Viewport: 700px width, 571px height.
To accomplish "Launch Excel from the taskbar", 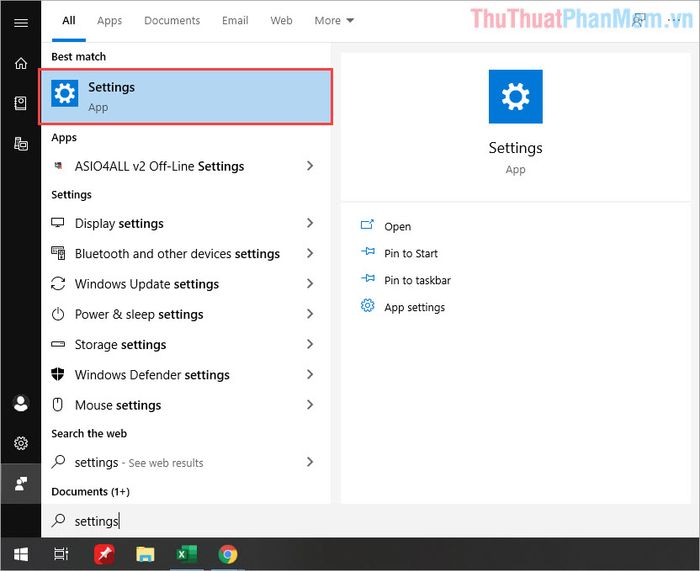I will point(187,554).
